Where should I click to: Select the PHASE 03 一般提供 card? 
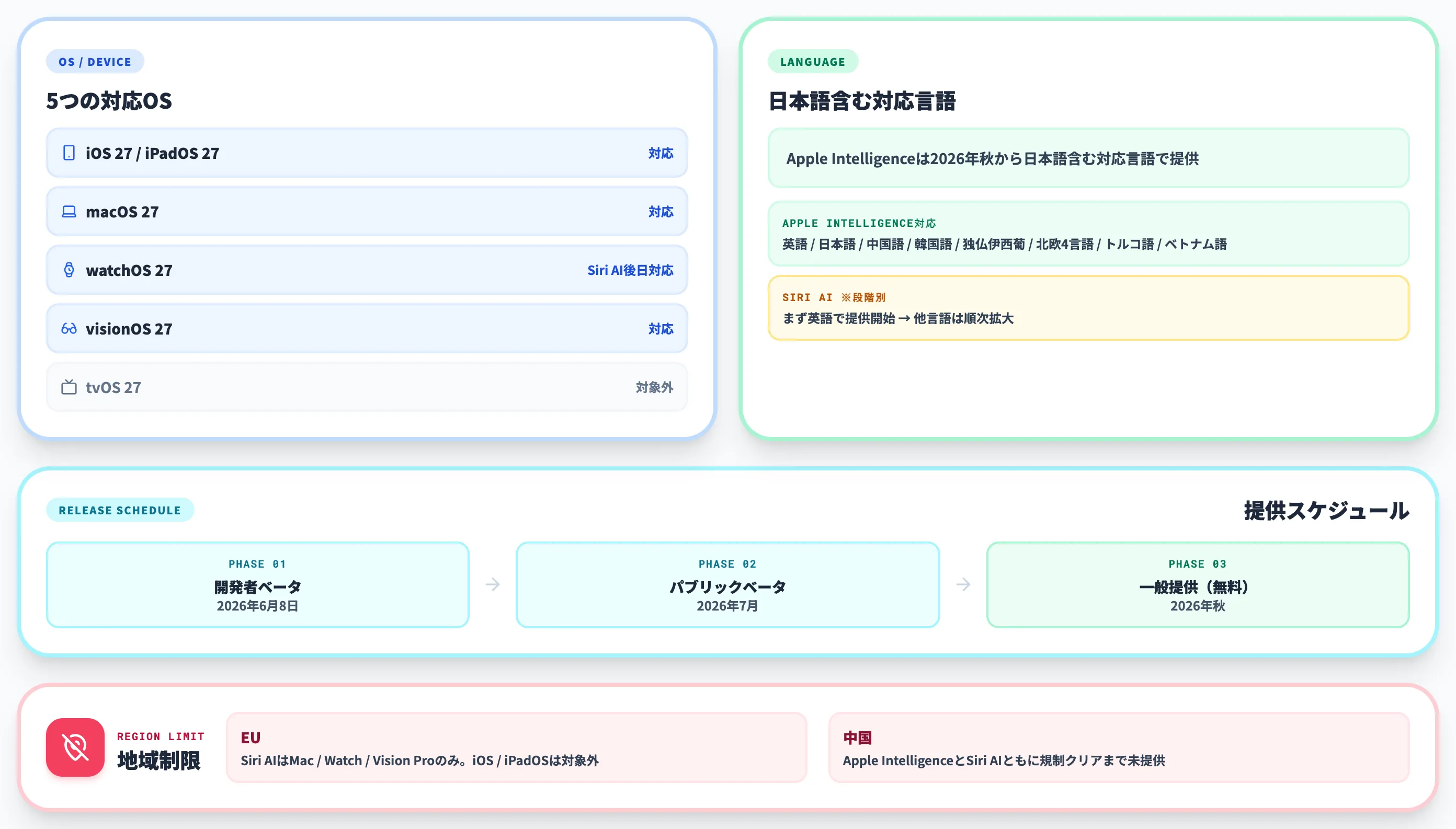(1198, 585)
